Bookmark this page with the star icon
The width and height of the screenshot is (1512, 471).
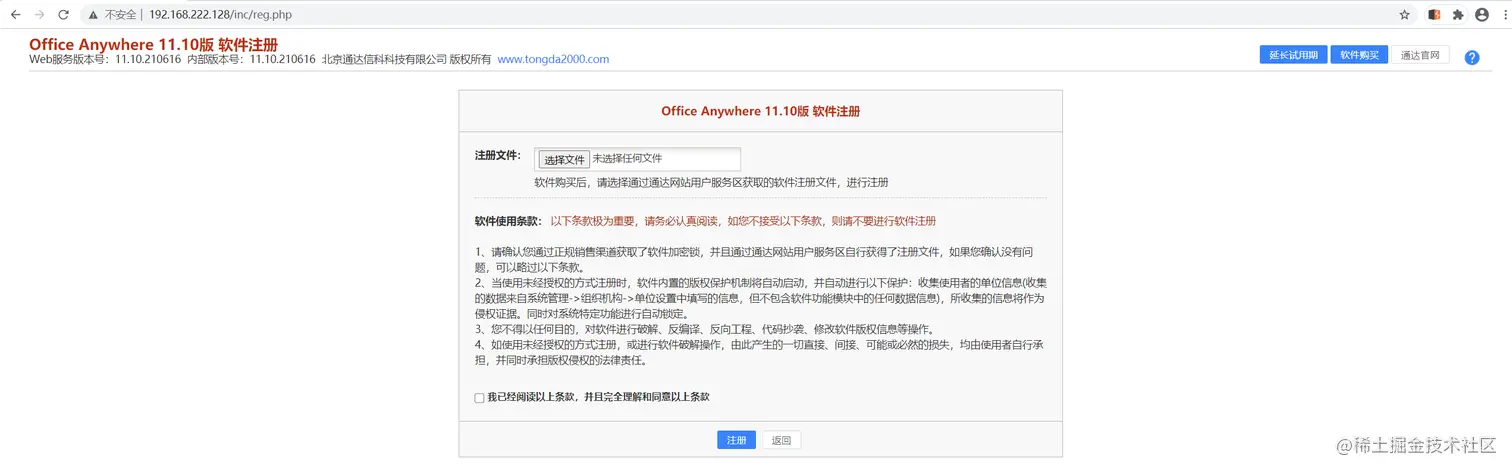(1404, 15)
